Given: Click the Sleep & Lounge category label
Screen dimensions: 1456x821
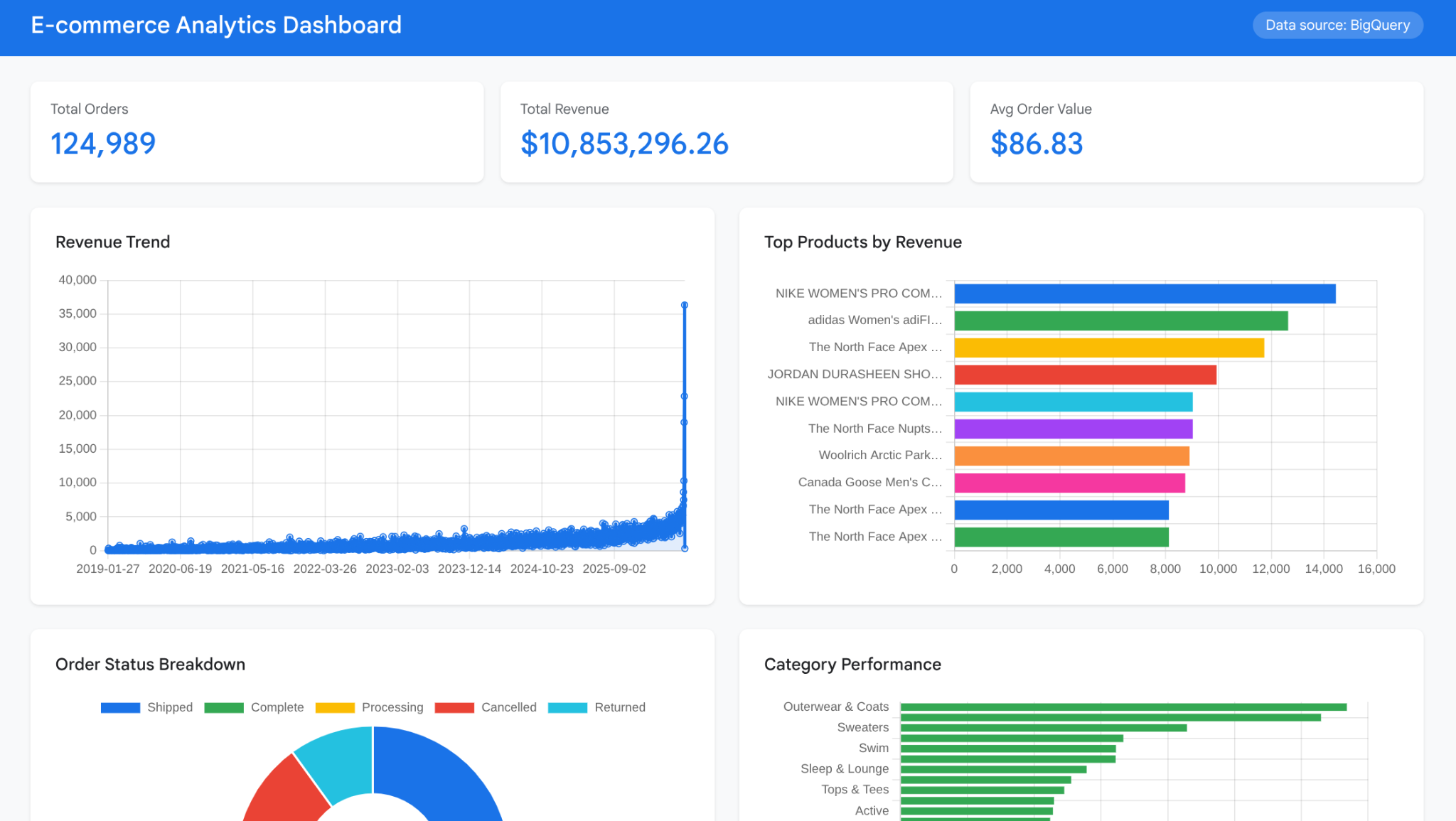Looking at the screenshot, I should coord(845,768).
